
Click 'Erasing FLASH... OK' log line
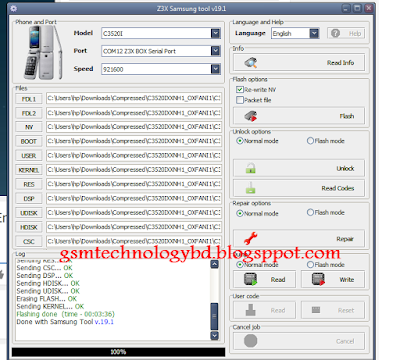pyautogui.click(x=47, y=299)
